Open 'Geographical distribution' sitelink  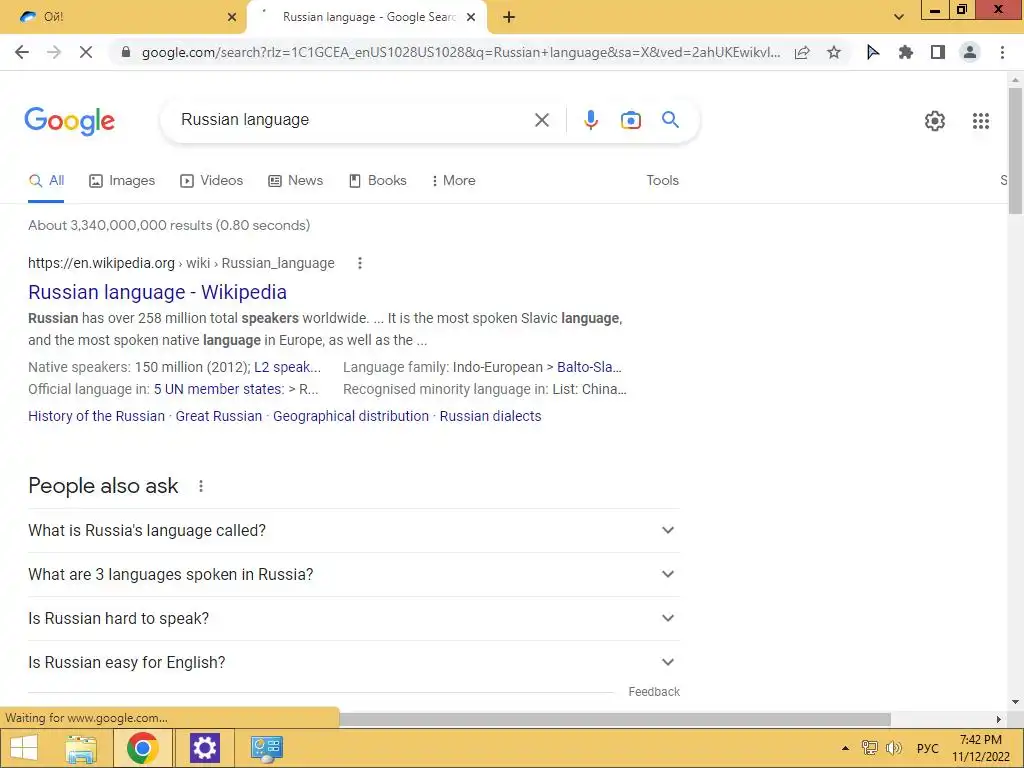point(351,416)
